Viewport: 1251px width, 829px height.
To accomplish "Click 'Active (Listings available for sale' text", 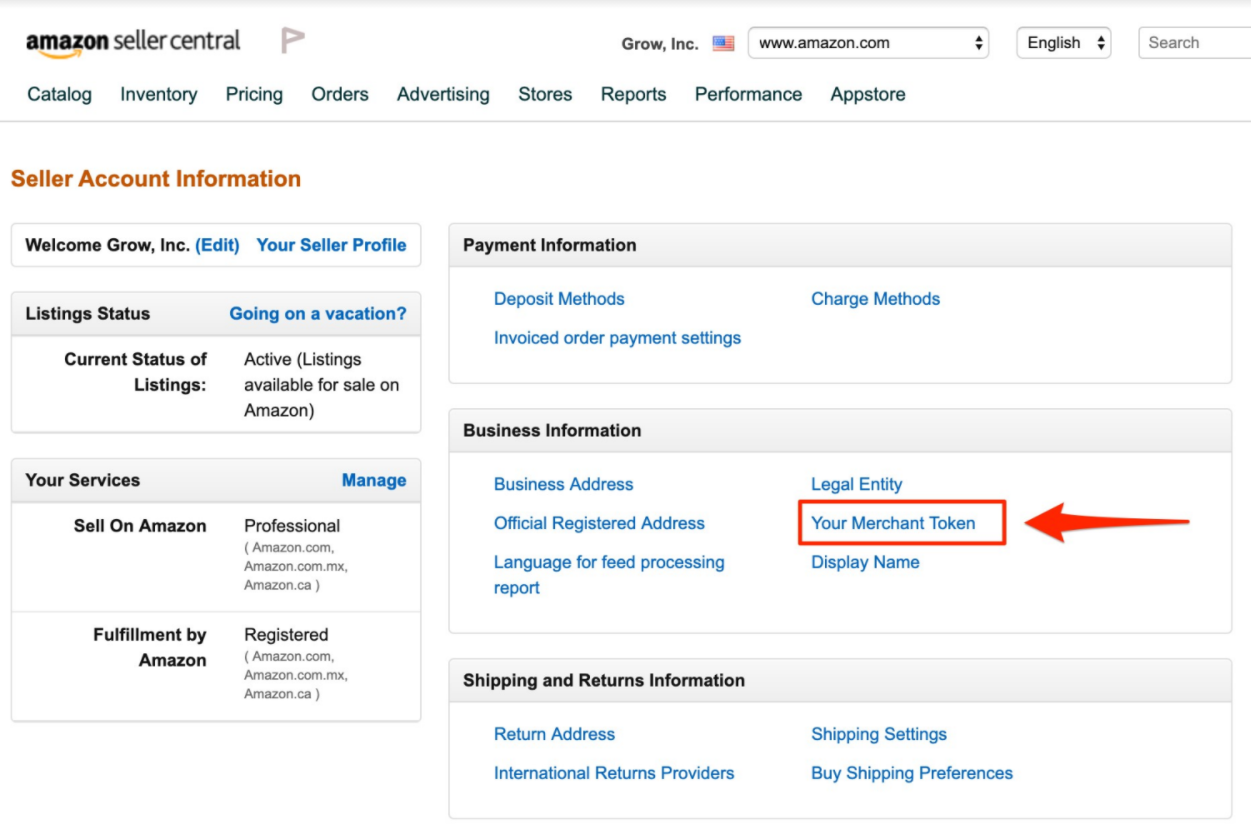I will coord(321,385).
